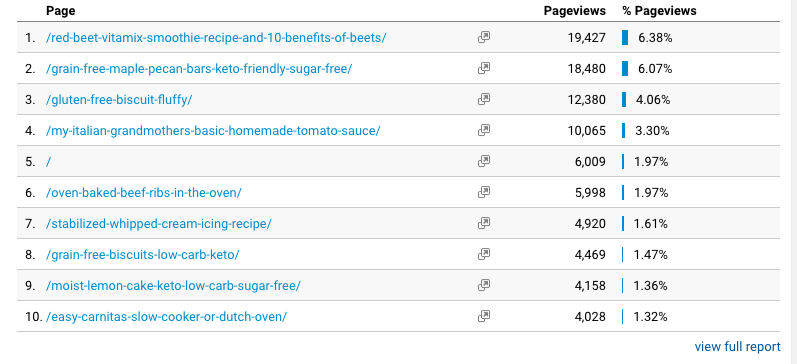Open whipped-cream-icing external link icon
This screenshot has width=797, height=364.
pyautogui.click(x=484, y=223)
